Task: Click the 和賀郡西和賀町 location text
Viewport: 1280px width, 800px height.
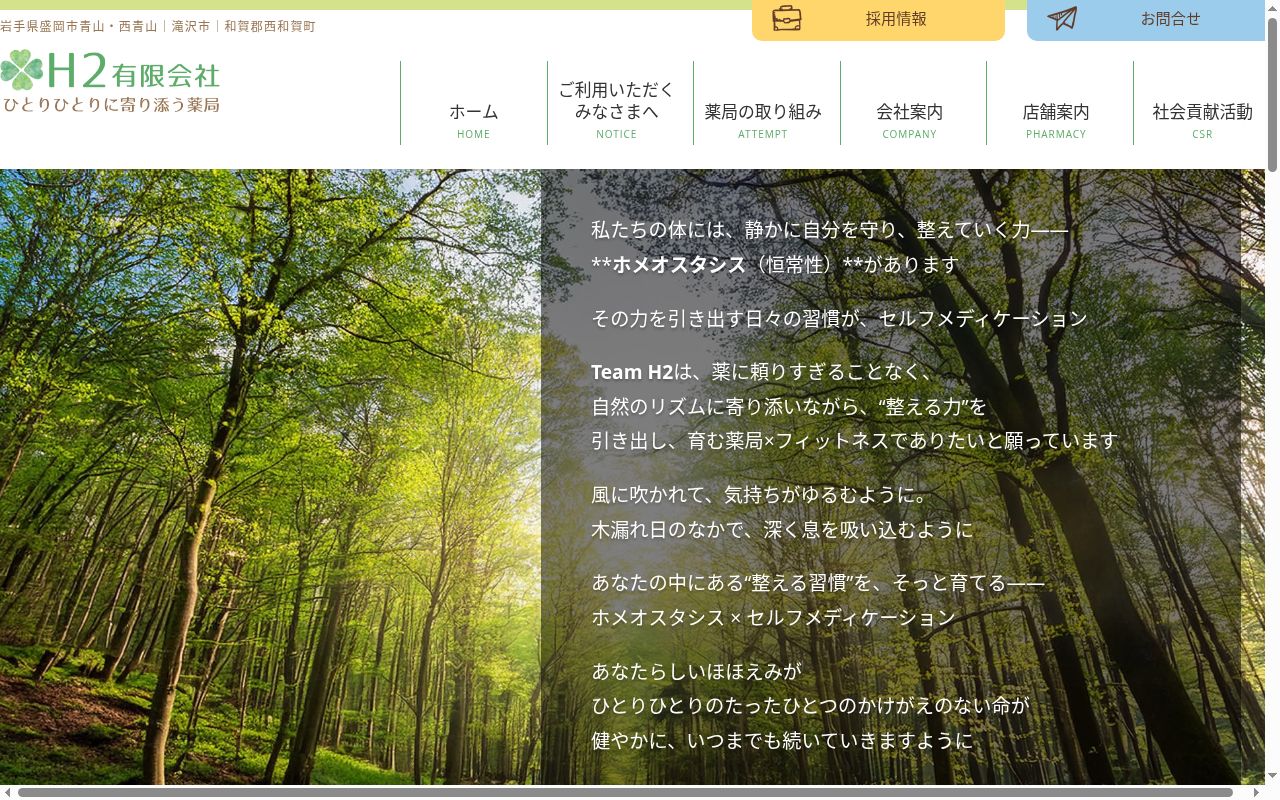Action: click(270, 26)
